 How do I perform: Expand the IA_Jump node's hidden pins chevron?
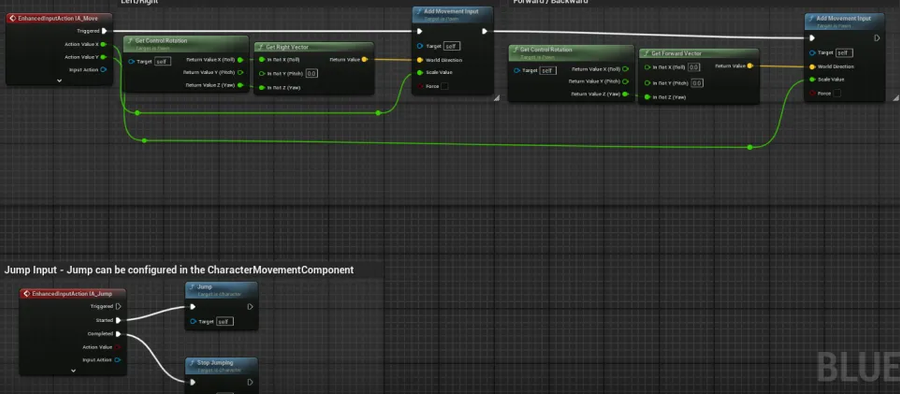point(73,371)
